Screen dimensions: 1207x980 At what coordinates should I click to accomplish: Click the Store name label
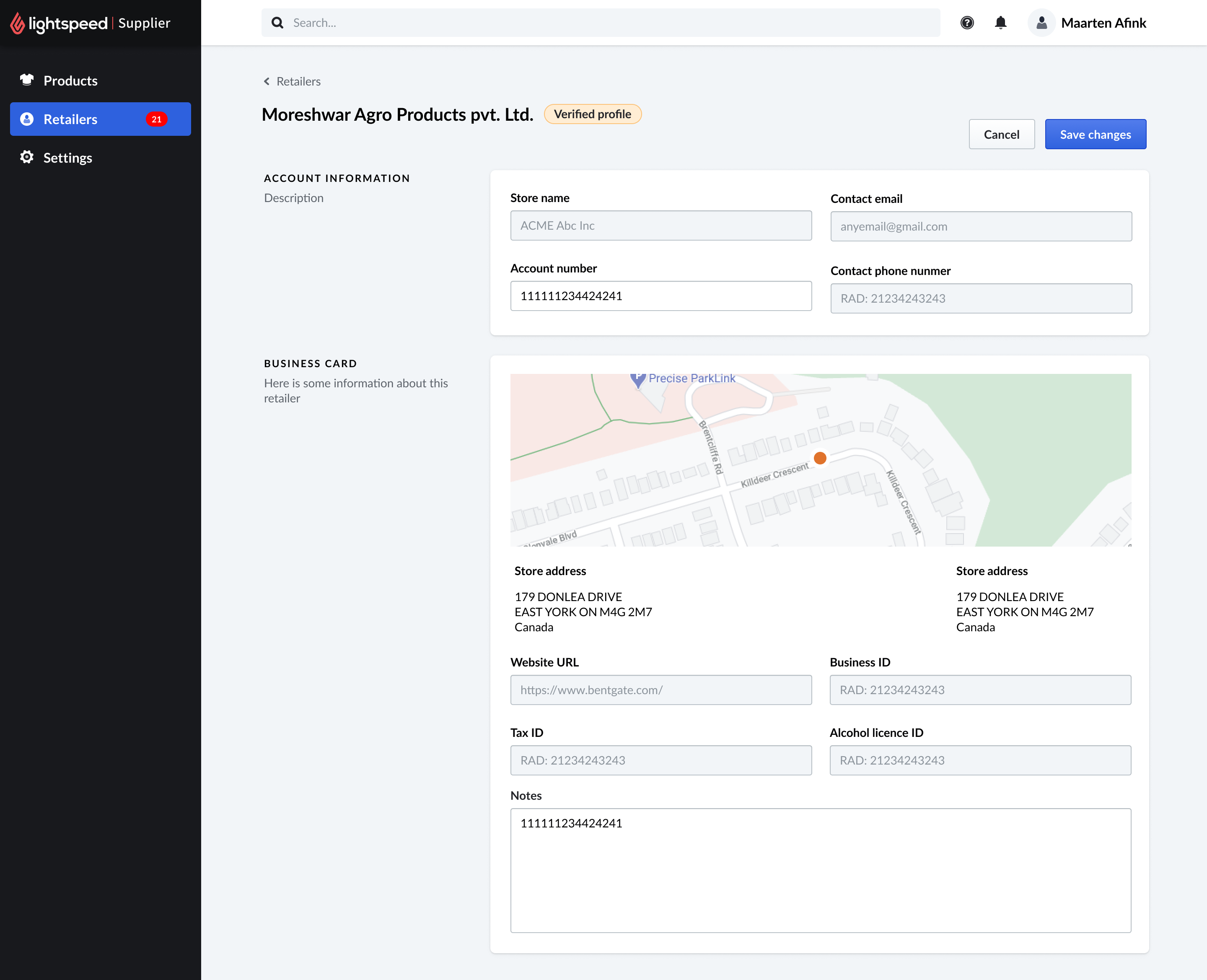[x=539, y=198]
